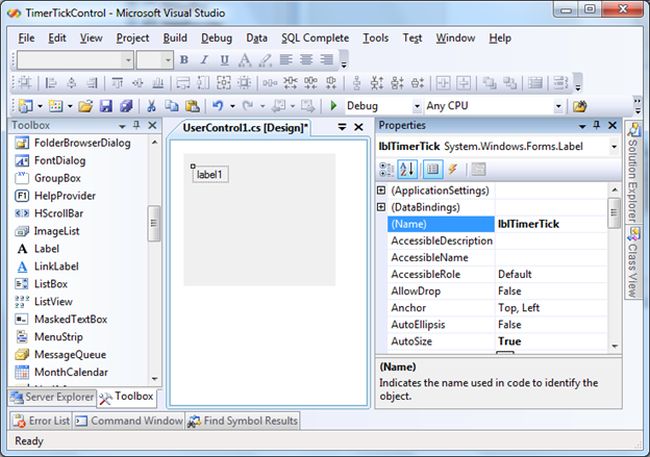This screenshot has width=650, height=457.
Task: Start debugging with green play button
Action: pyautogui.click(x=333, y=106)
